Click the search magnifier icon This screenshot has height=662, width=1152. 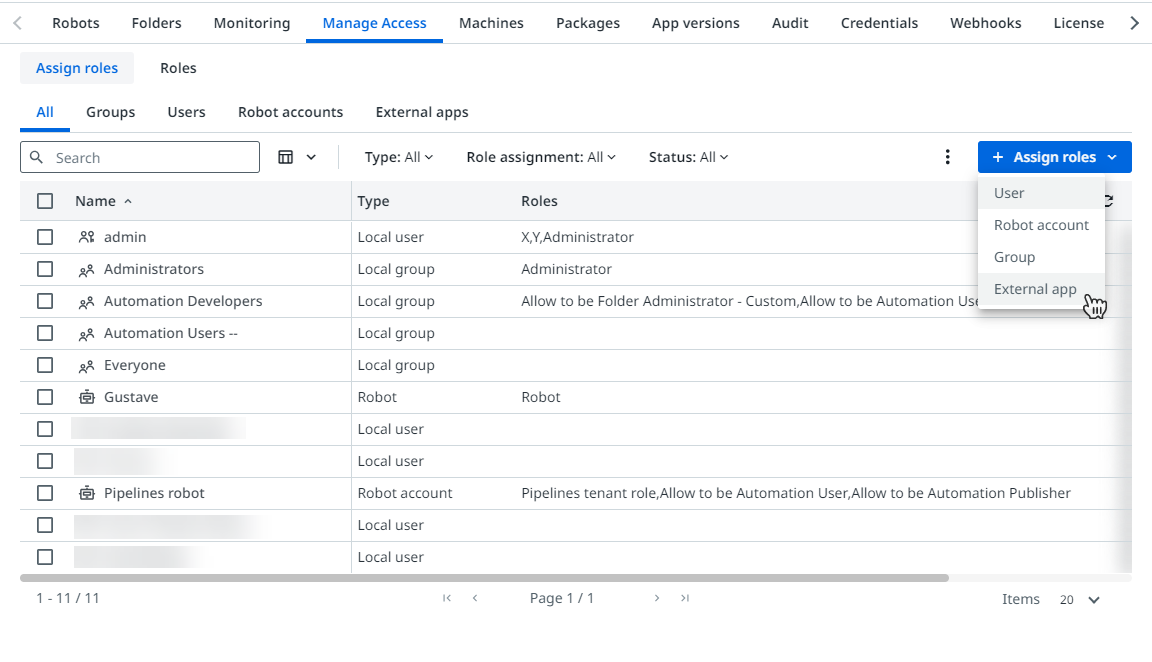coord(37,157)
